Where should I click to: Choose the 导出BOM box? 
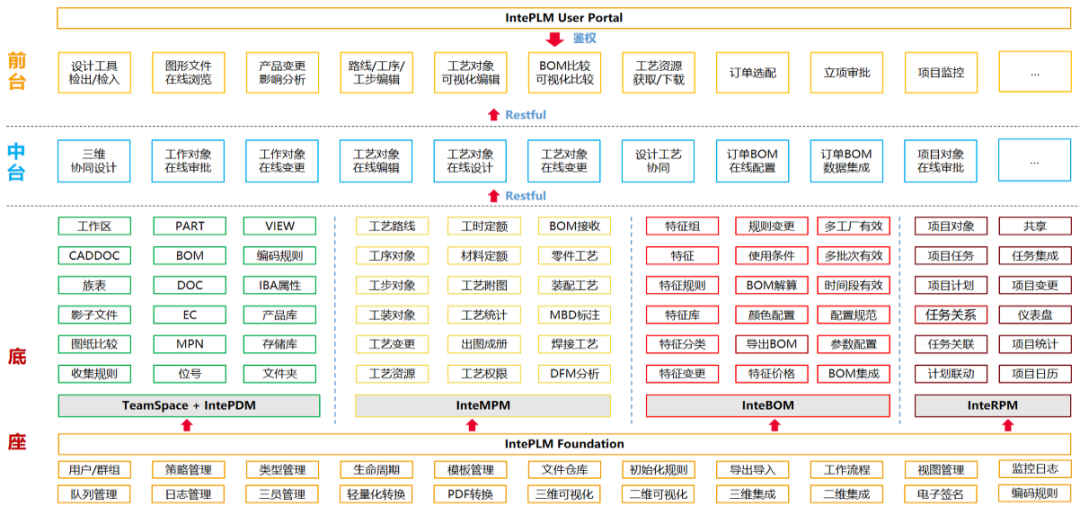click(771, 344)
